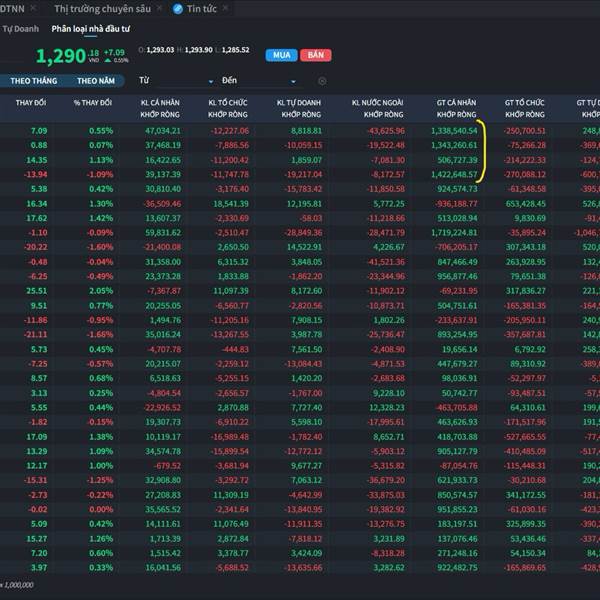
Task: Select cell value 47,034.21
Action: click(163, 131)
